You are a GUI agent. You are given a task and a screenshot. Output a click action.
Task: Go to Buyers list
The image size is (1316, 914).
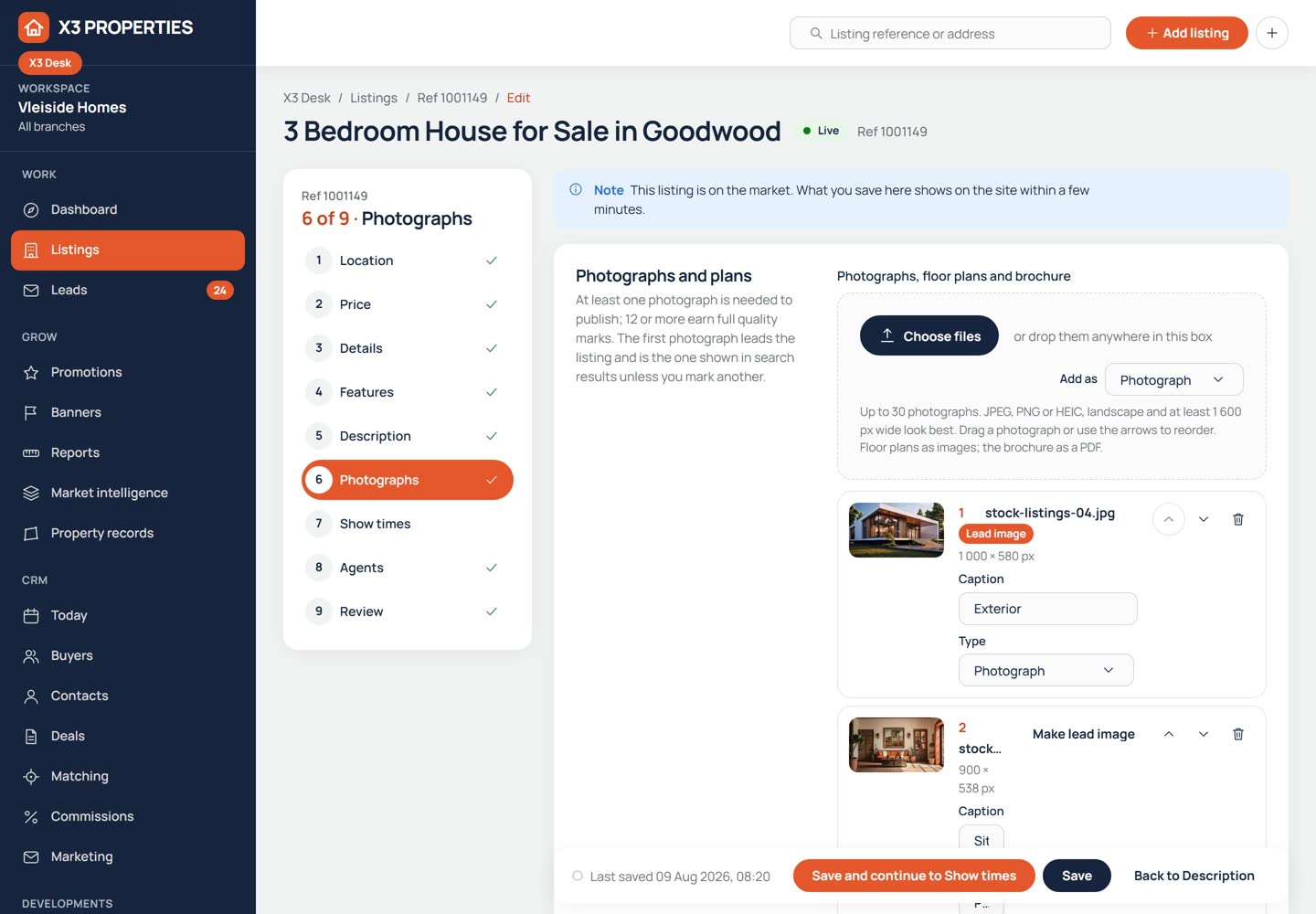(x=128, y=655)
